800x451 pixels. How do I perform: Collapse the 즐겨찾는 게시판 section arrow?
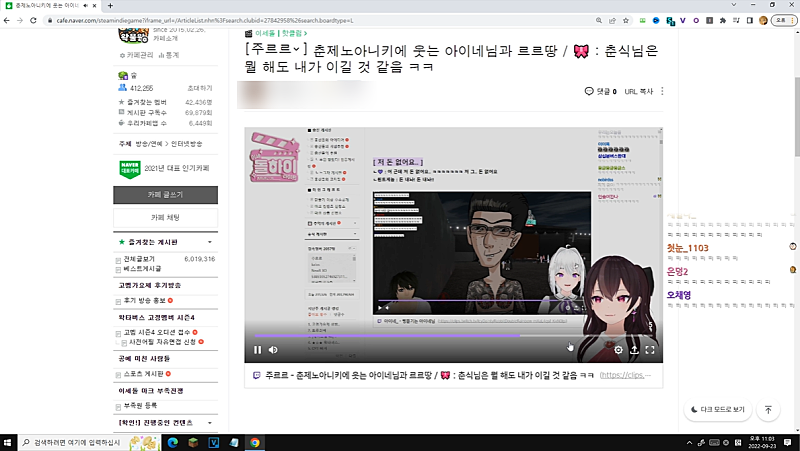(210, 242)
